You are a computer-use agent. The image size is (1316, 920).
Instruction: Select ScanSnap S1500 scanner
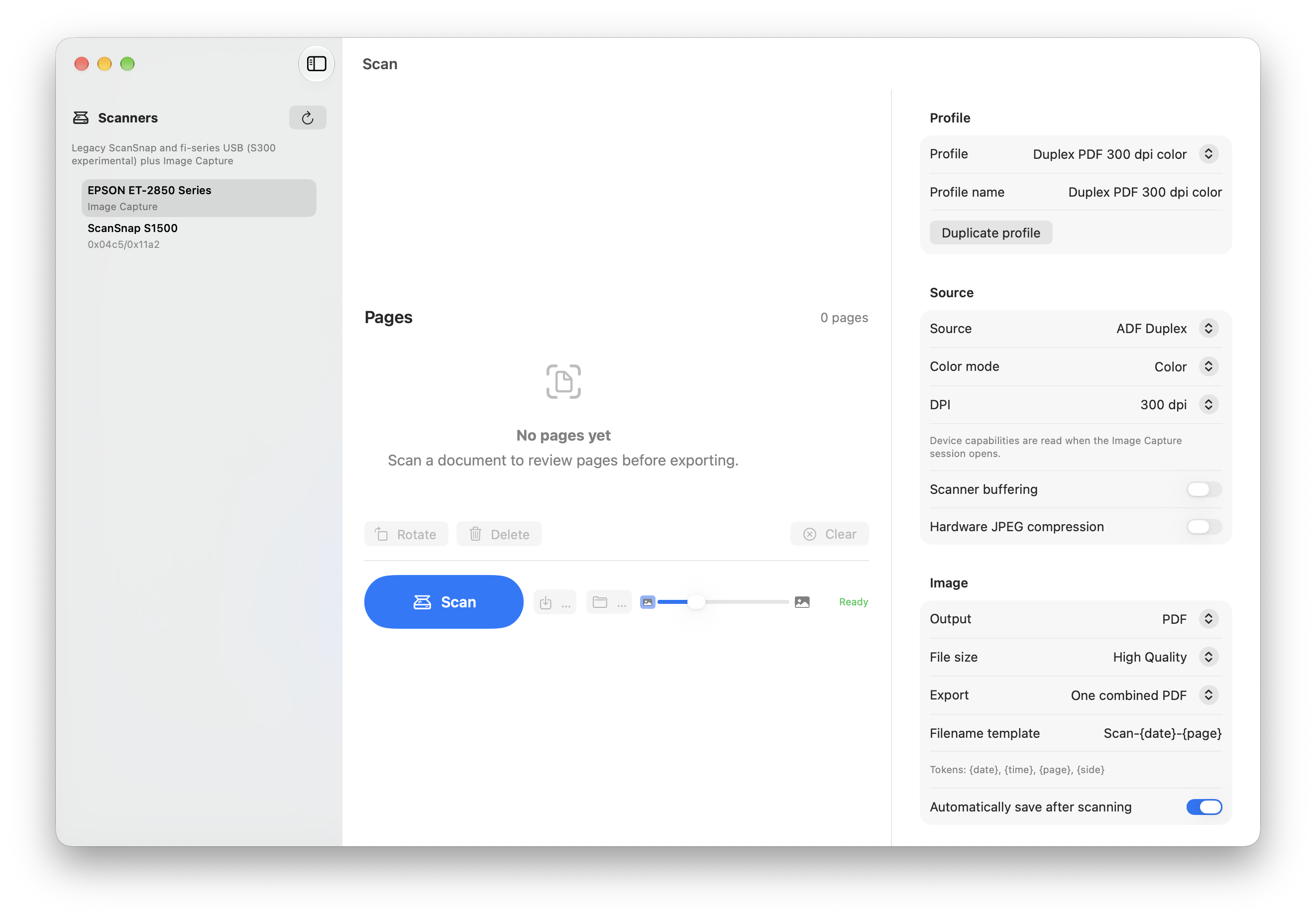click(199, 235)
